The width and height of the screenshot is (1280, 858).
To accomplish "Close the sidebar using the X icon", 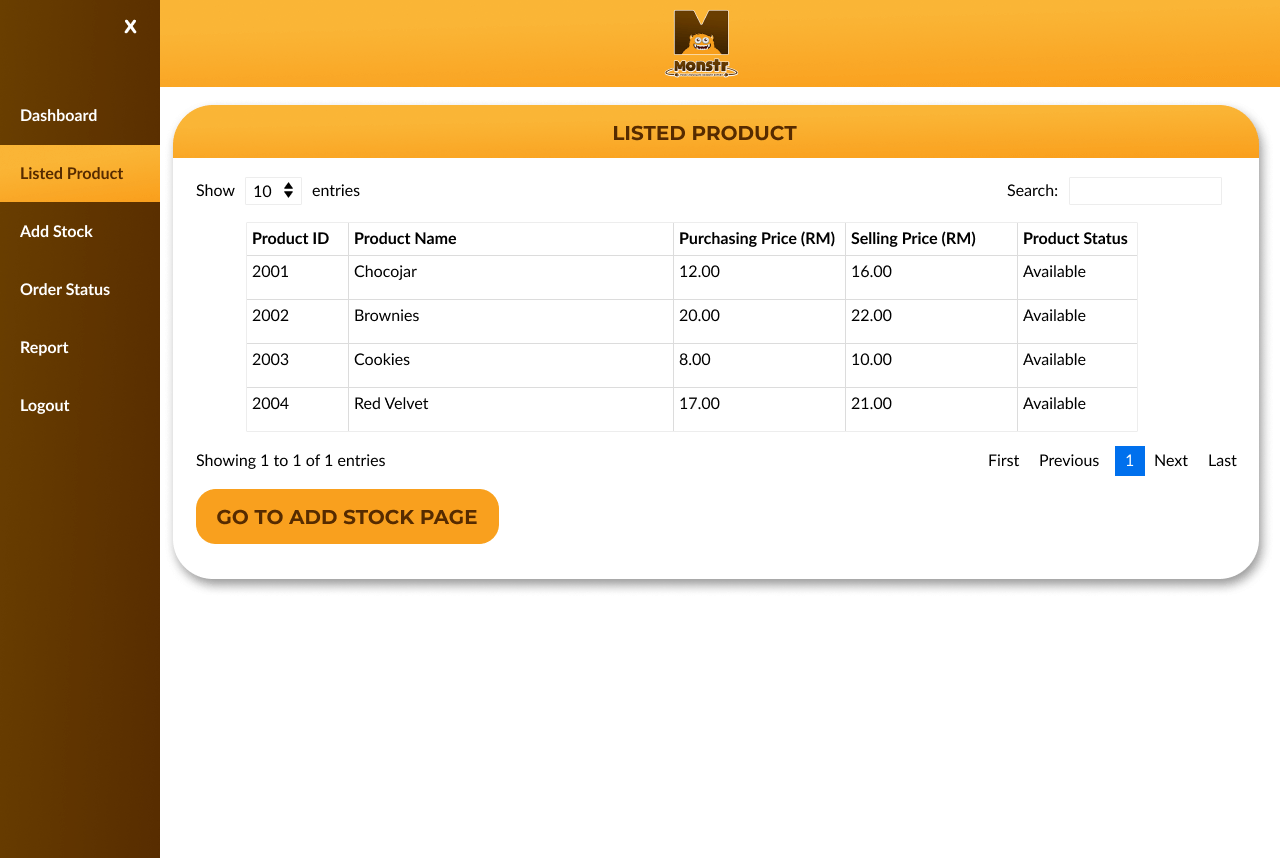I will tap(130, 27).
